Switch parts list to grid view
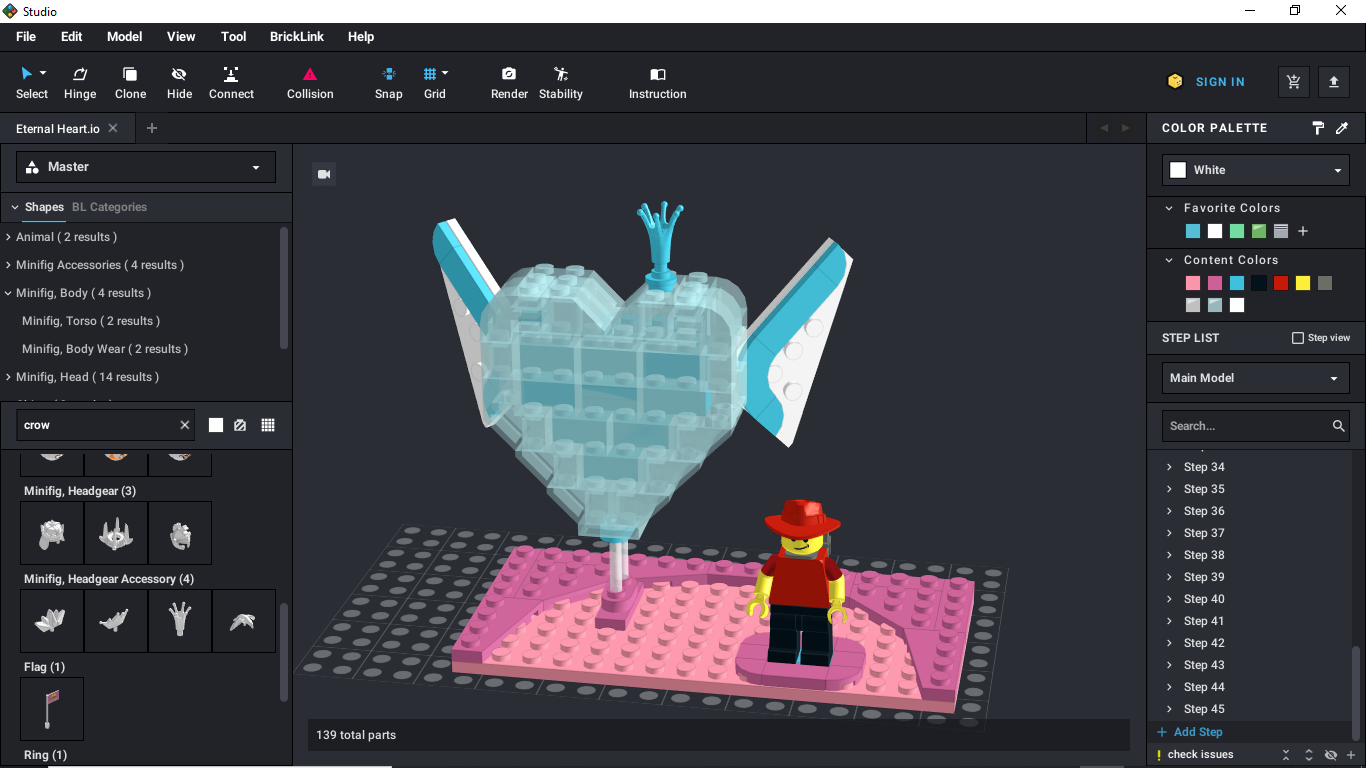Image resolution: width=1366 pixels, height=768 pixels. (x=268, y=425)
